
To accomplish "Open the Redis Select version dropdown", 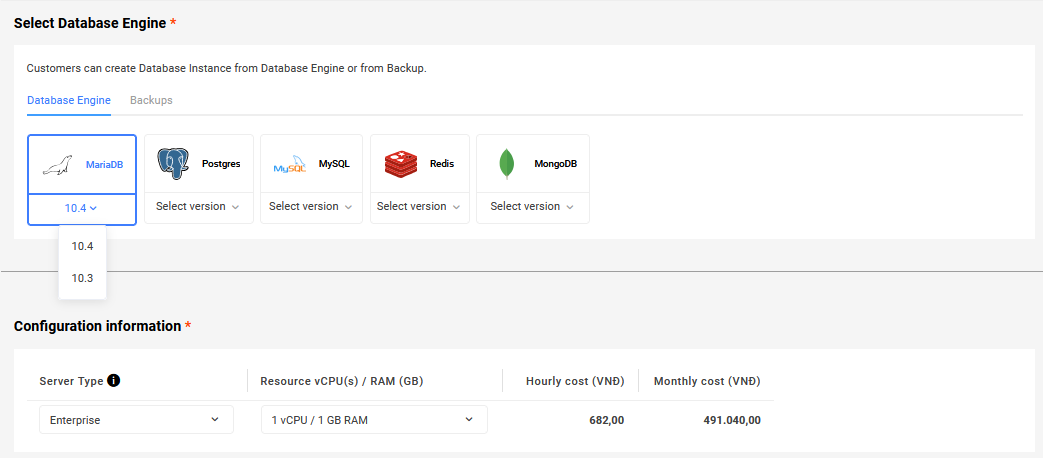I will pyautogui.click(x=419, y=207).
